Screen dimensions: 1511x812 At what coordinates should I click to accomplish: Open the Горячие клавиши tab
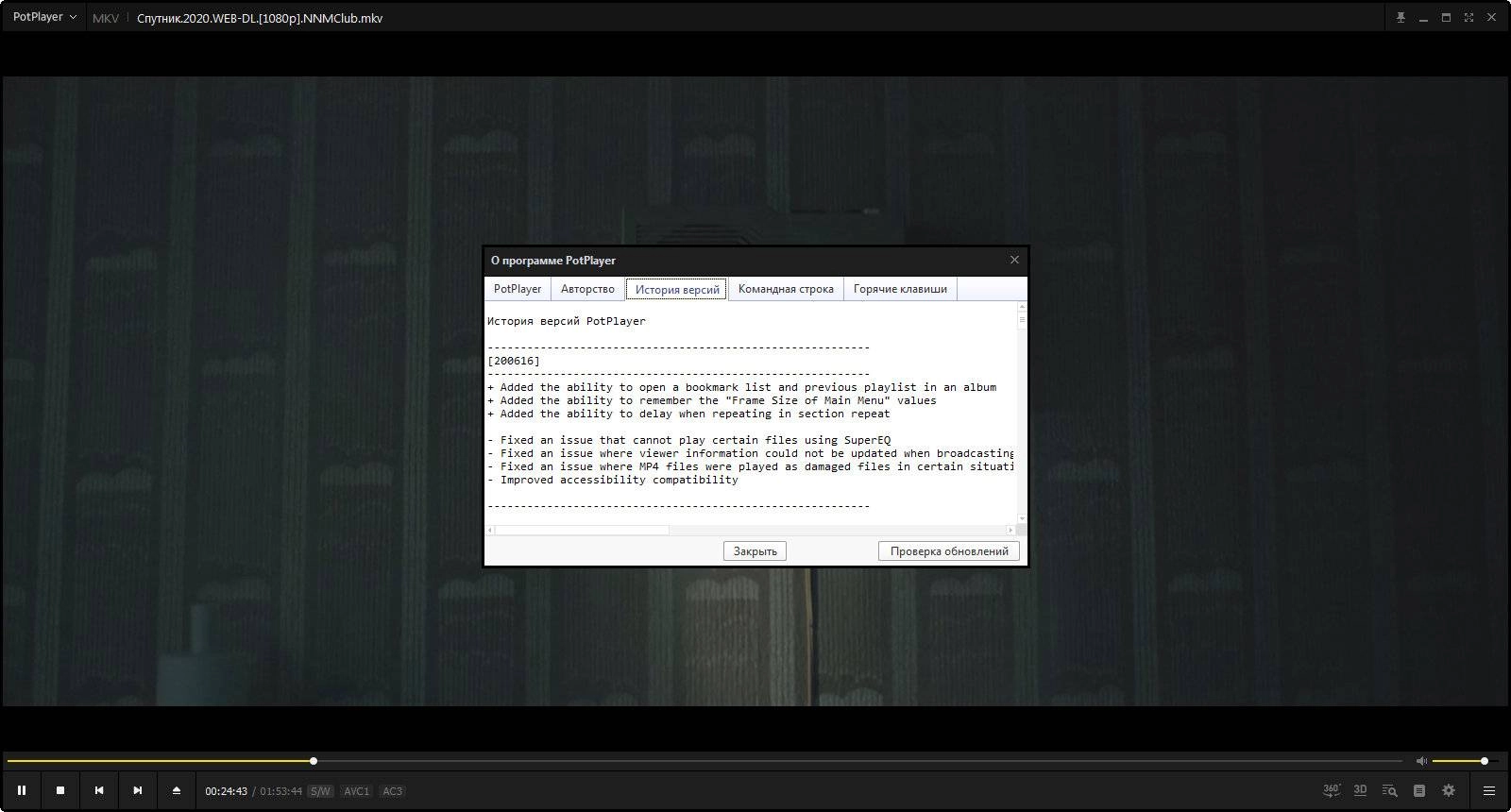click(900, 289)
